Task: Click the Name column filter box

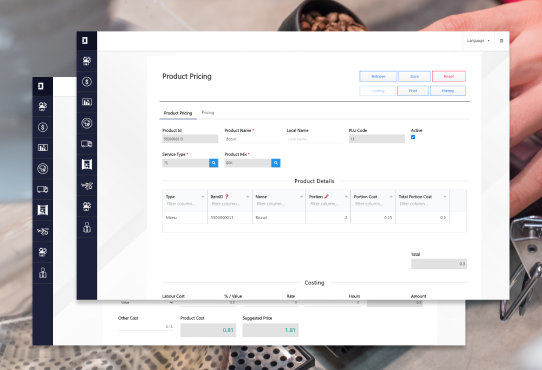Action: click(x=279, y=204)
